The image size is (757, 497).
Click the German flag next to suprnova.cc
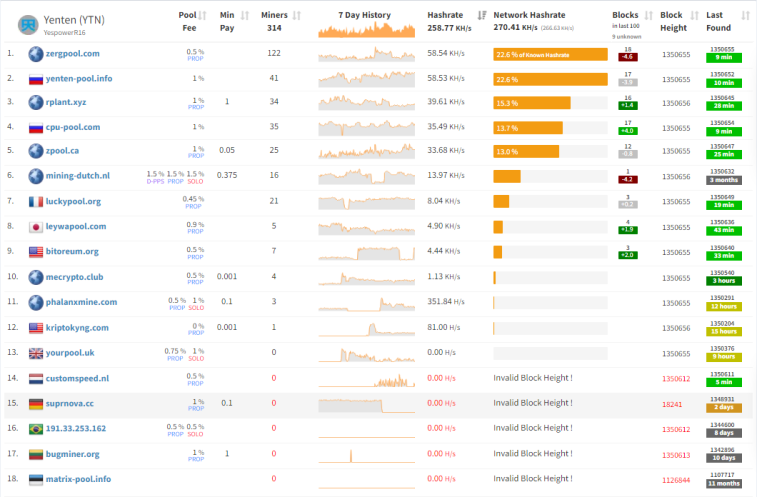pyautogui.click(x=36, y=404)
